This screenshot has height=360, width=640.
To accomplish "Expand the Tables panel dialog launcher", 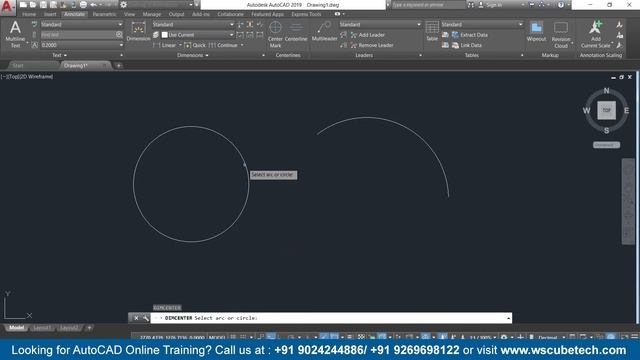I will pos(522,55).
